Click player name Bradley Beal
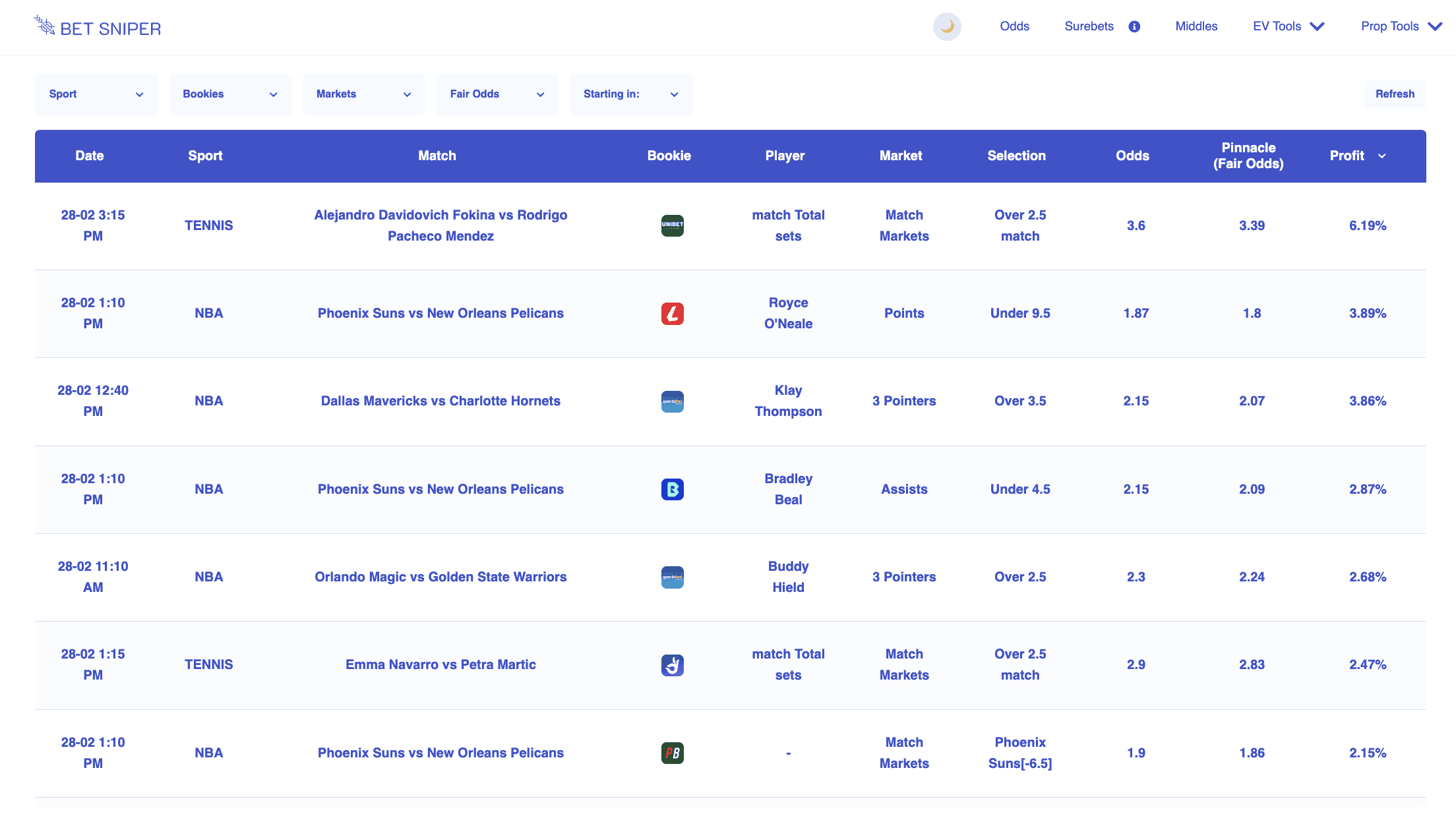Viewport: 1456px width, 820px height. [x=788, y=489]
